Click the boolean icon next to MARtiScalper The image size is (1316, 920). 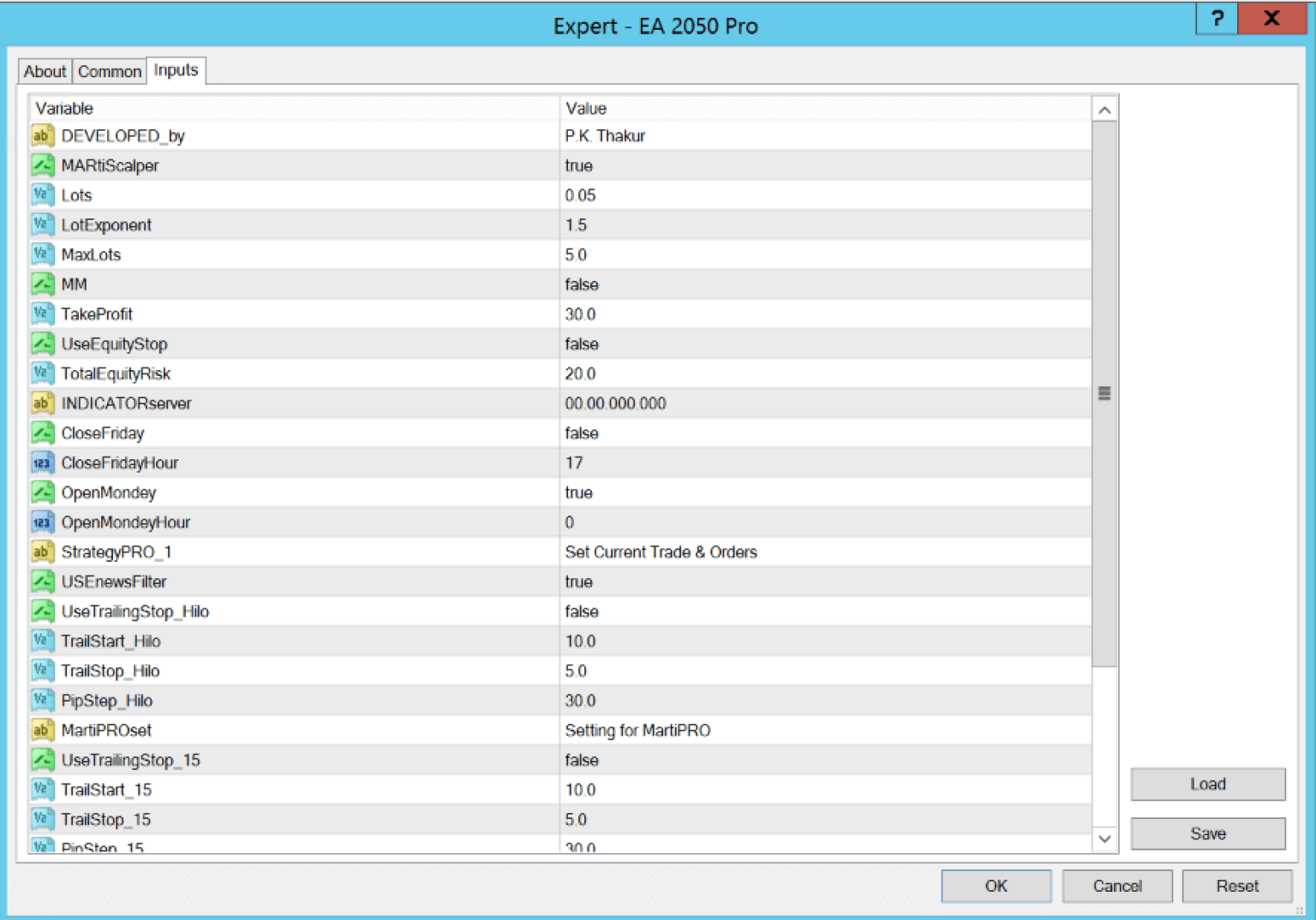(x=41, y=165)
